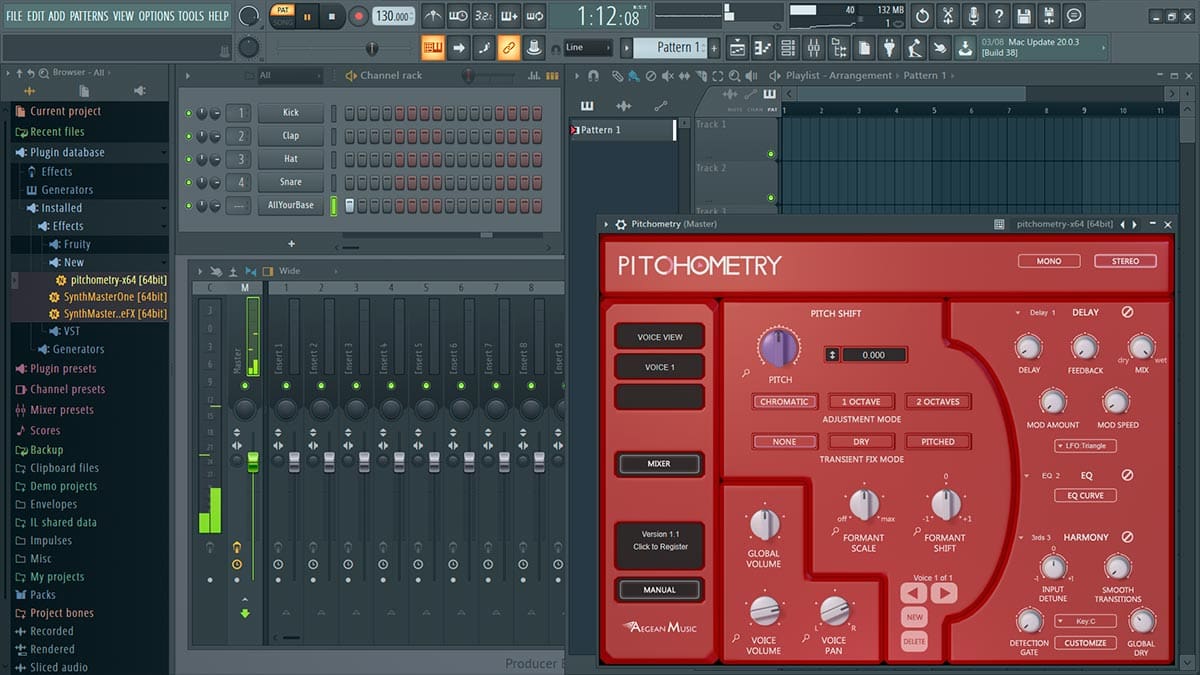The height and width of the screenshot is (675, 1200).
Task: Open the LFO:Triangle dropdown
Action: click(1085, 446)
